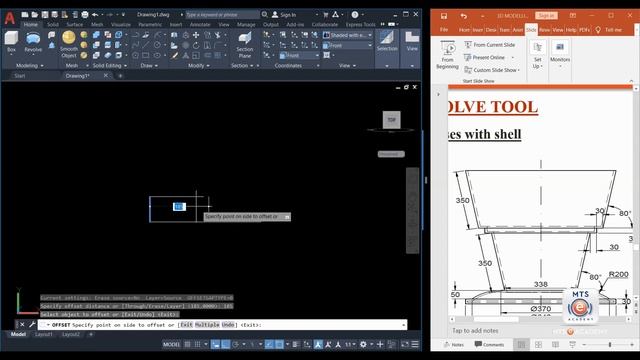This screenshot has width=640, height=360.
Task: Select the Box solid tool
Action: 11,42
